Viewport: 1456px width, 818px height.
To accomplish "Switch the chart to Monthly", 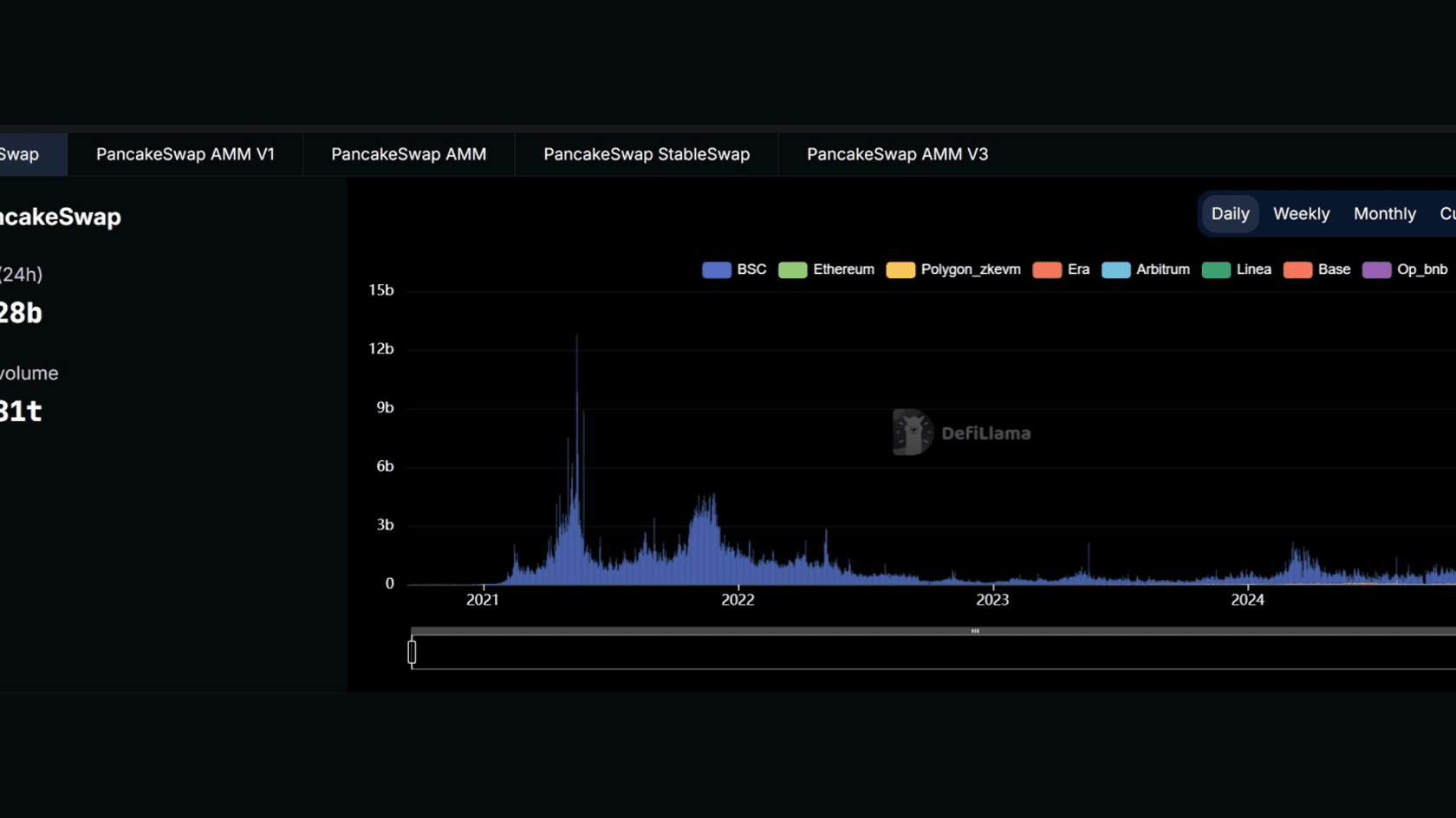I will (1385, 214).
